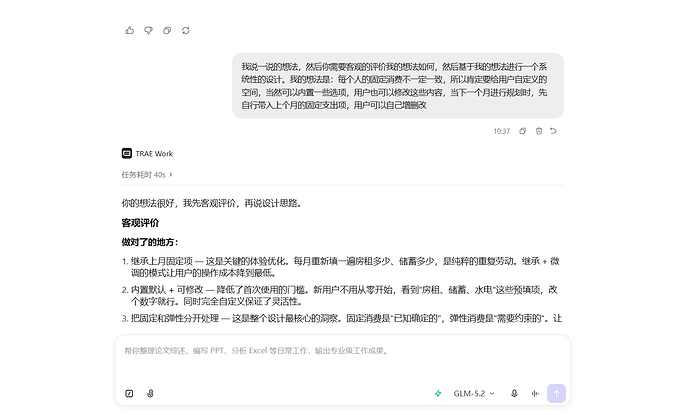
Task: Click the thumbs-up like icon
Action: [129, 30]
